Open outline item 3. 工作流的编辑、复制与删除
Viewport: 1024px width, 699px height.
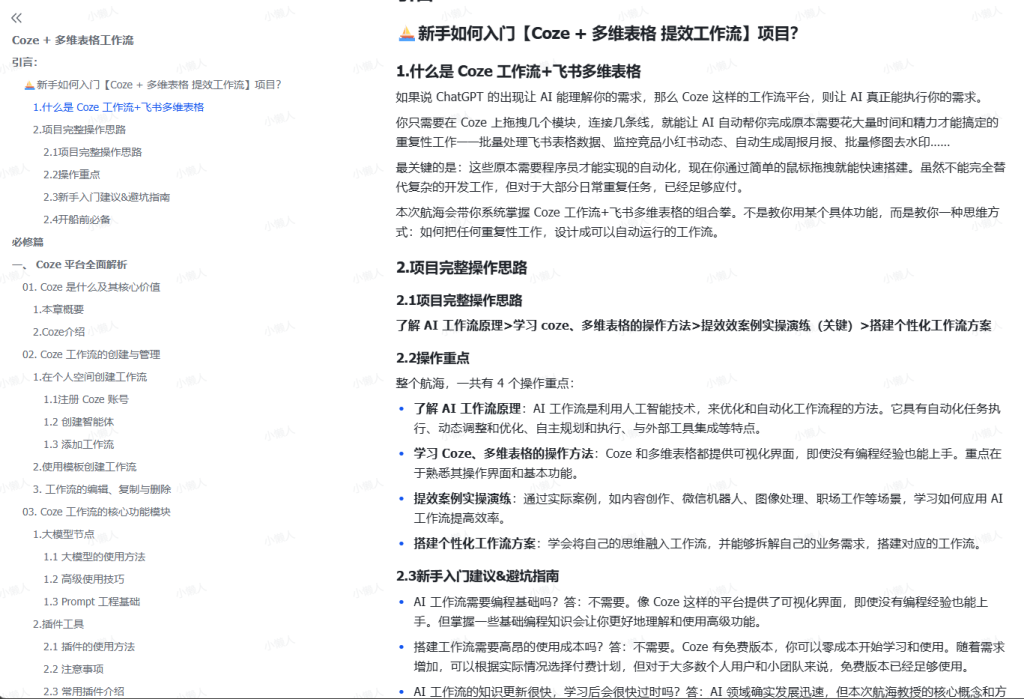point(102,489)
